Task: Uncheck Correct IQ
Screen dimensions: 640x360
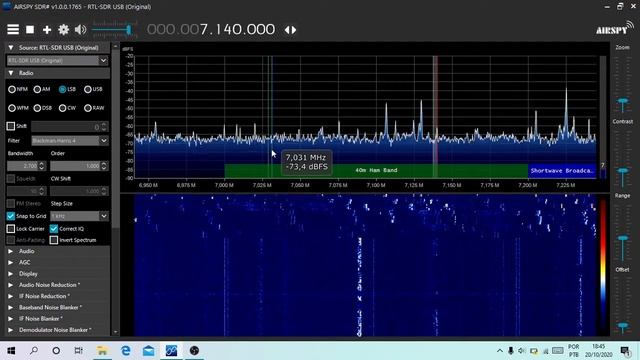Action: point(54,229)
